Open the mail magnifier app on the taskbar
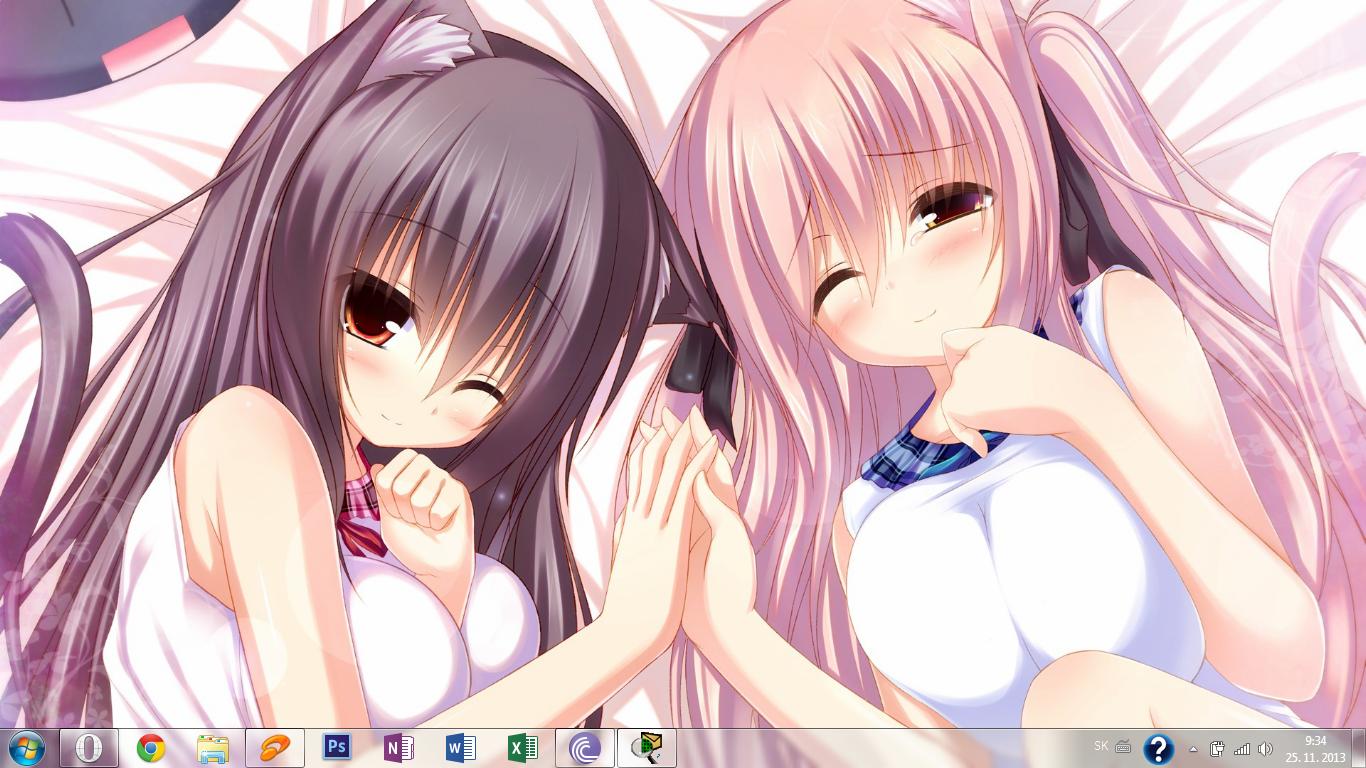Image resolution: width=1366 pixels, height=768 pixels. click(x=647, y=748)
